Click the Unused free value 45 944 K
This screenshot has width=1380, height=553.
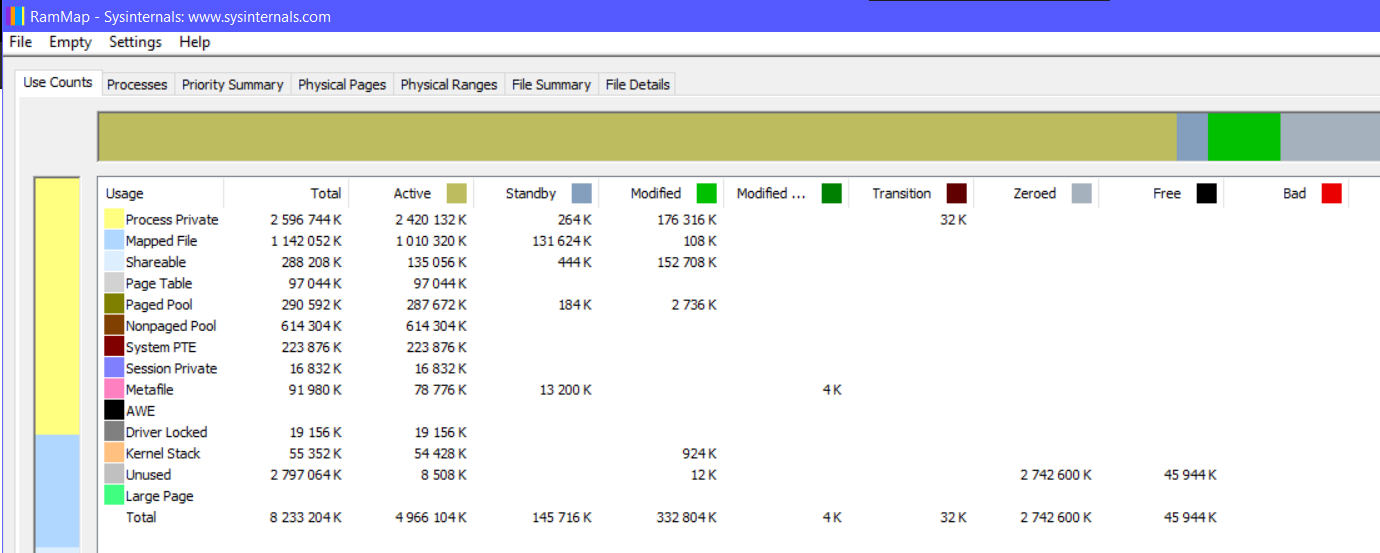tap(1191, 474)
